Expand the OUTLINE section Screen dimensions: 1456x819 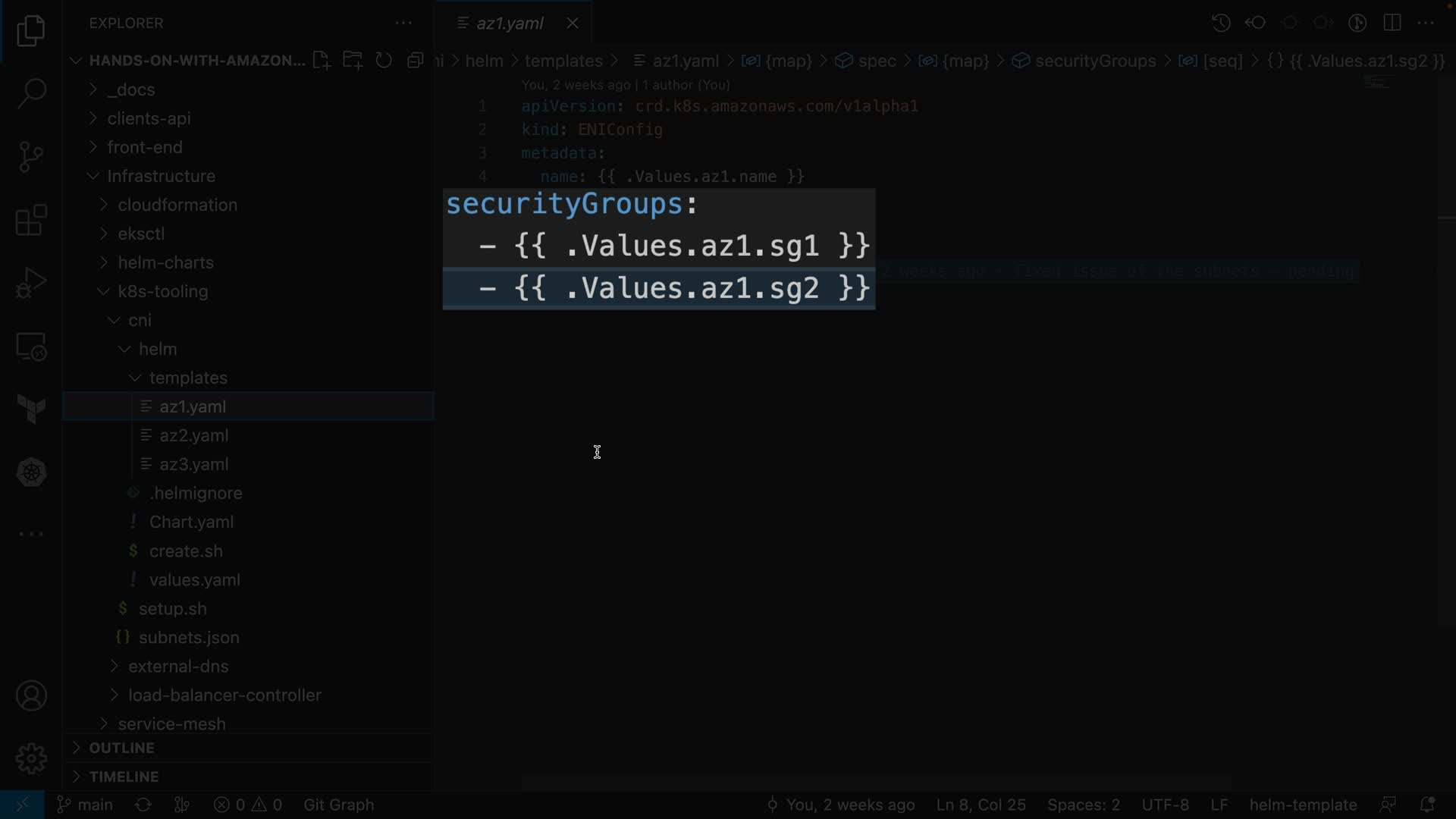pyautogui.click(x=121, y=748)
